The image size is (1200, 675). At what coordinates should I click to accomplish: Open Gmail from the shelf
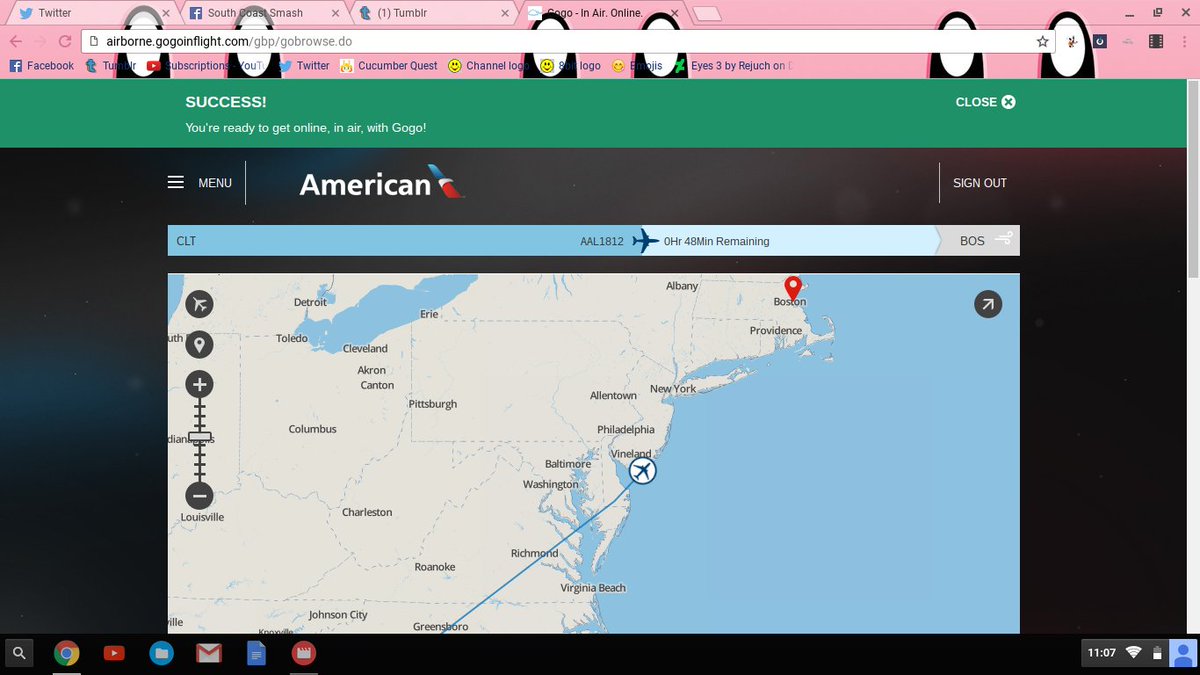click(208, 653)
